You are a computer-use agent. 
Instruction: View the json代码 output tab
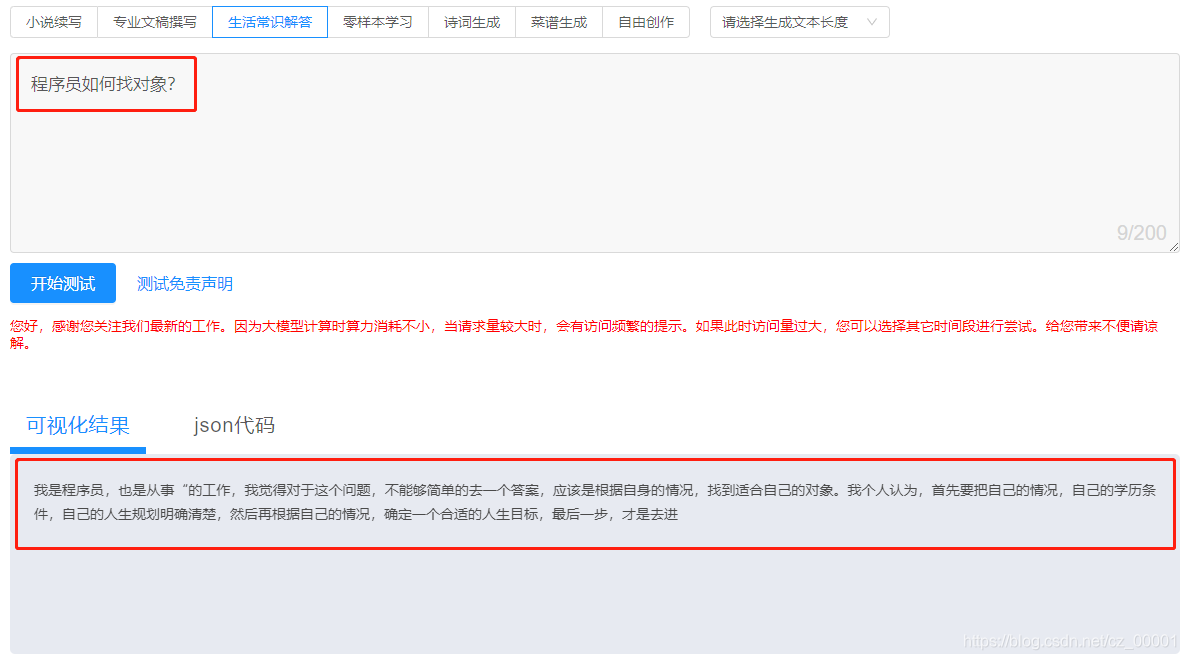pyautogui.click(x=234, y=425)
